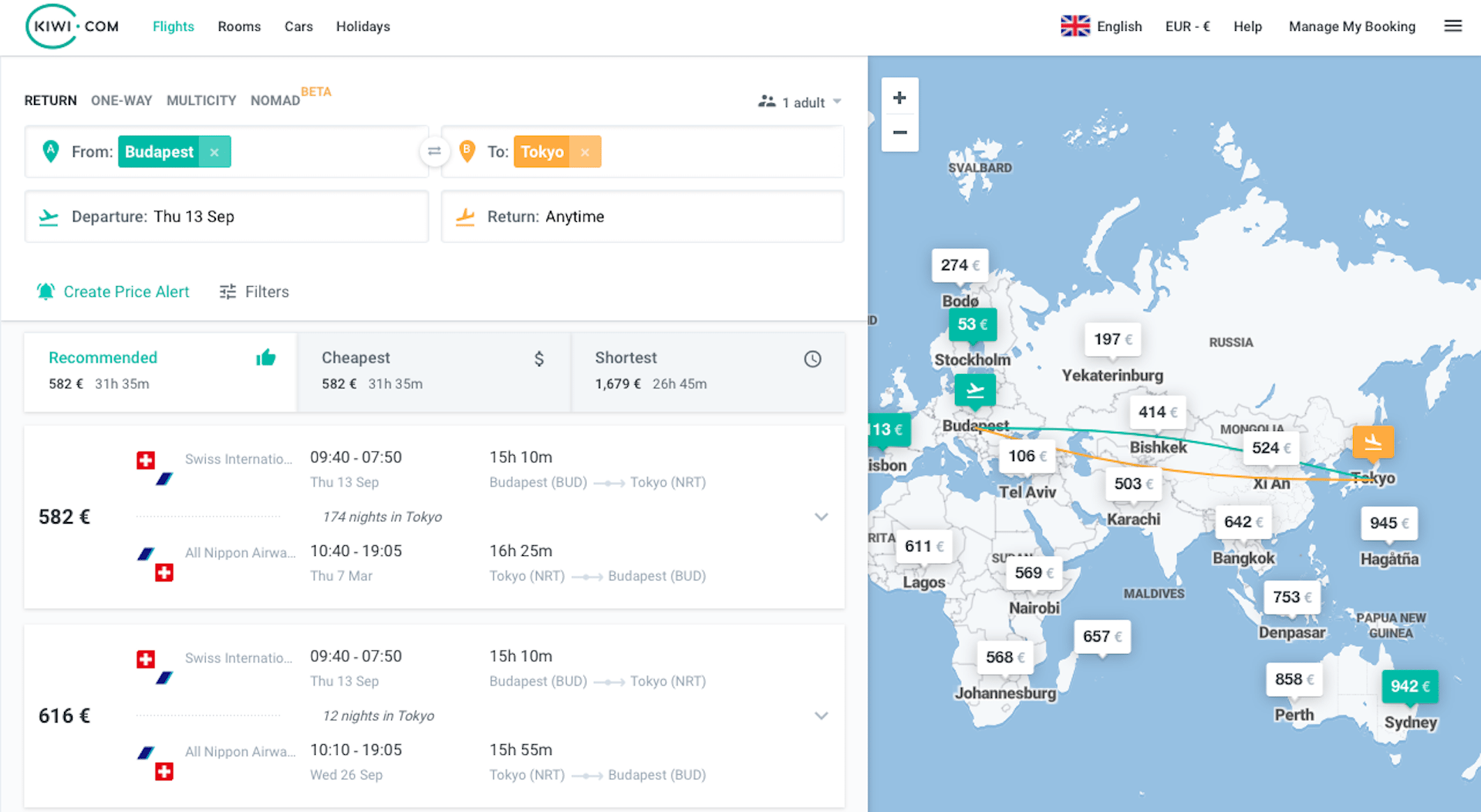Viewport: 1481px width, 812px height.
Task: Remove Tokyo from the To field
Action: pyautogui.click(x=585, y=153)
